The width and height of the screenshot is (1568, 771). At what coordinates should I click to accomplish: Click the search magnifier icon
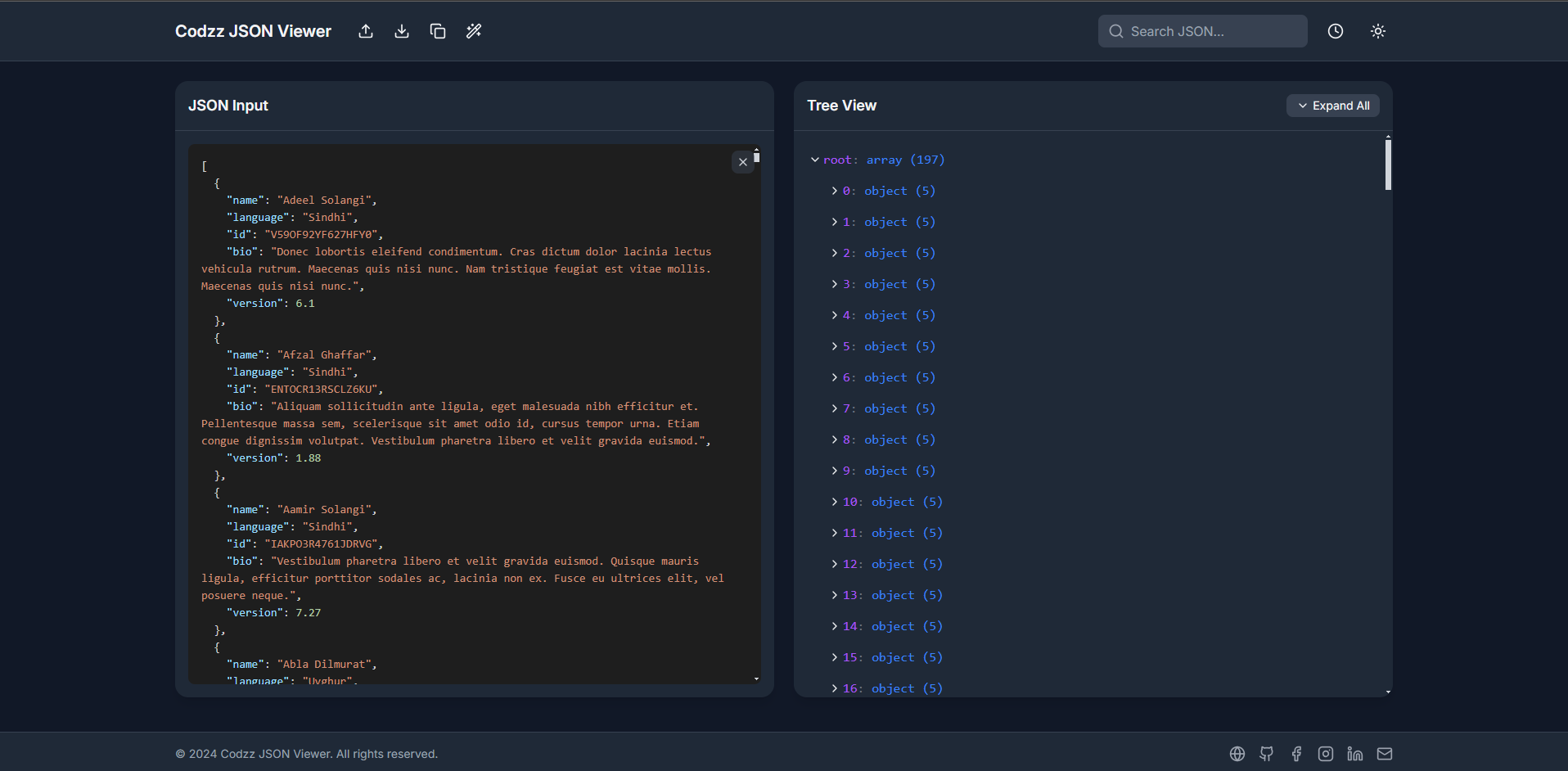point(1116,31)
